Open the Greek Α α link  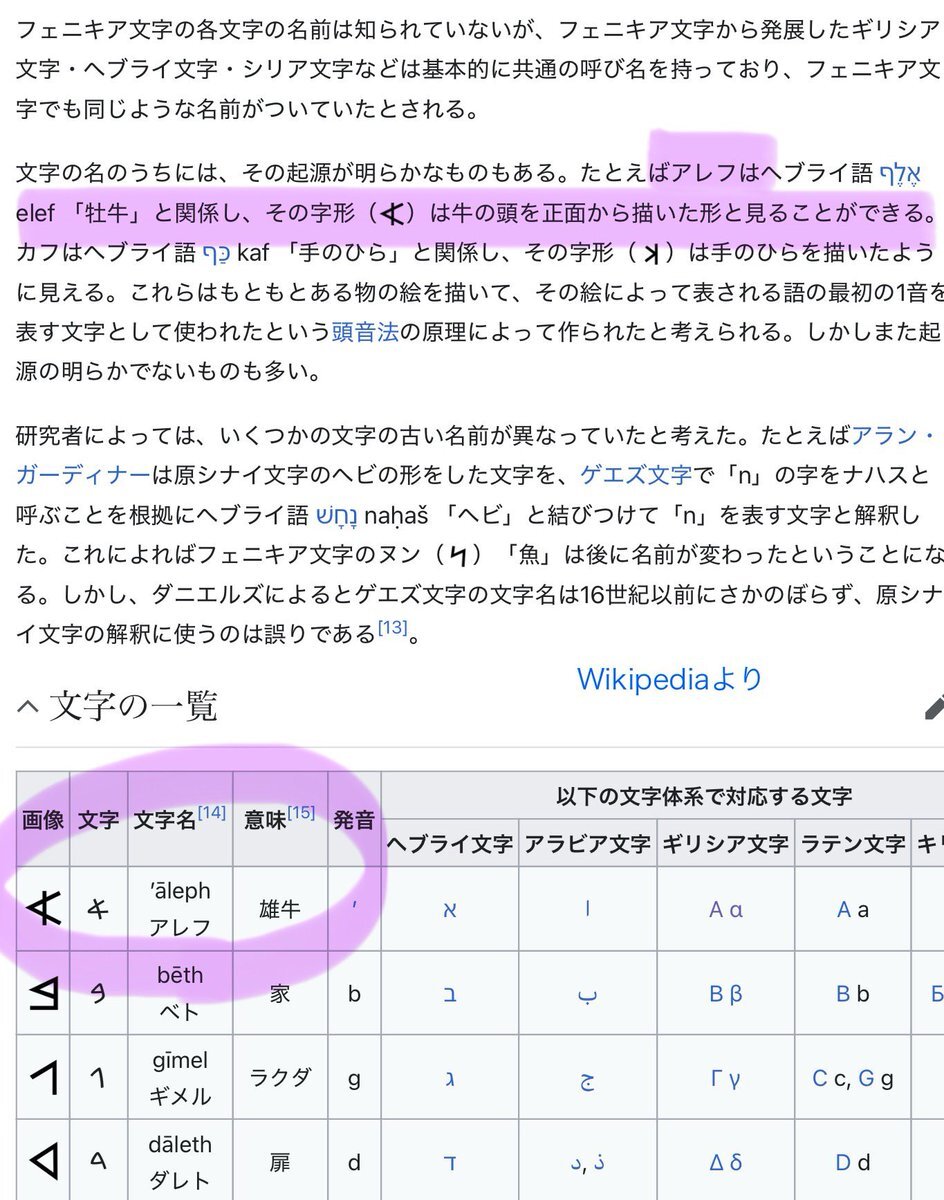725,910
